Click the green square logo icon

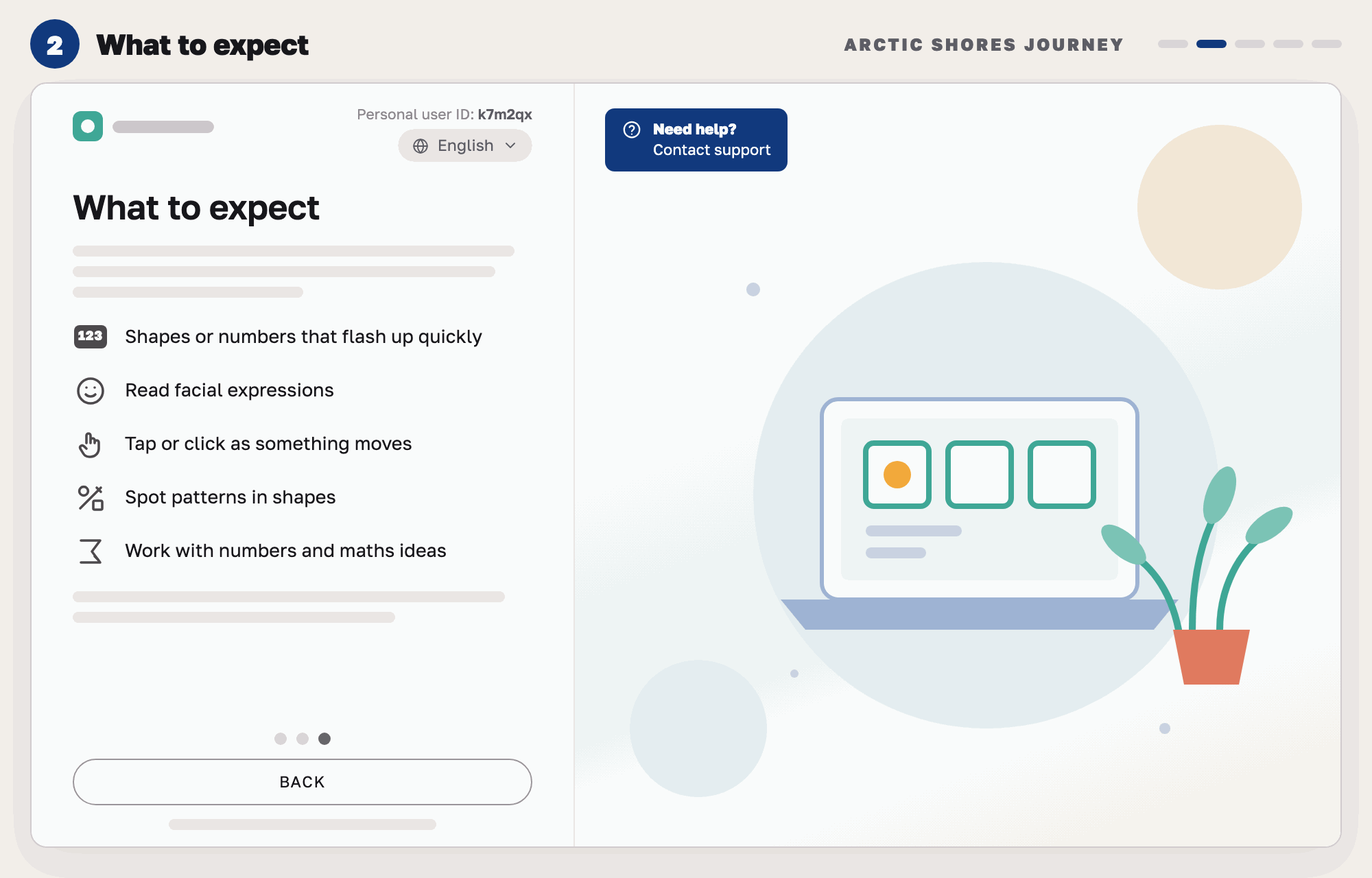88,126
